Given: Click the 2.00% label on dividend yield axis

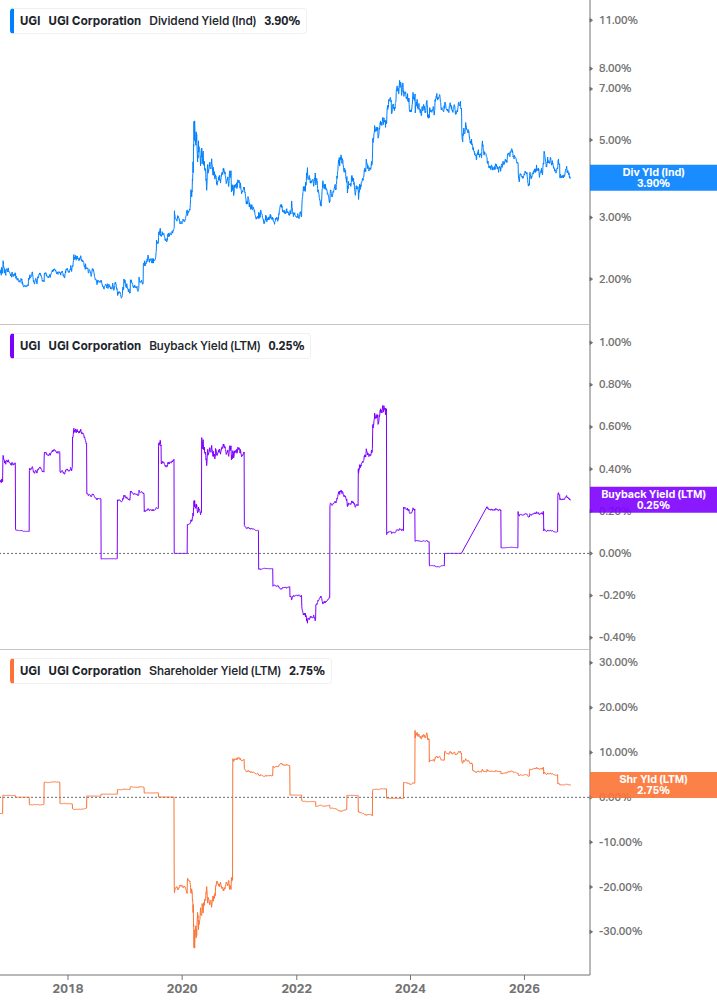Looking at the screenshot, I should (615, 279).
